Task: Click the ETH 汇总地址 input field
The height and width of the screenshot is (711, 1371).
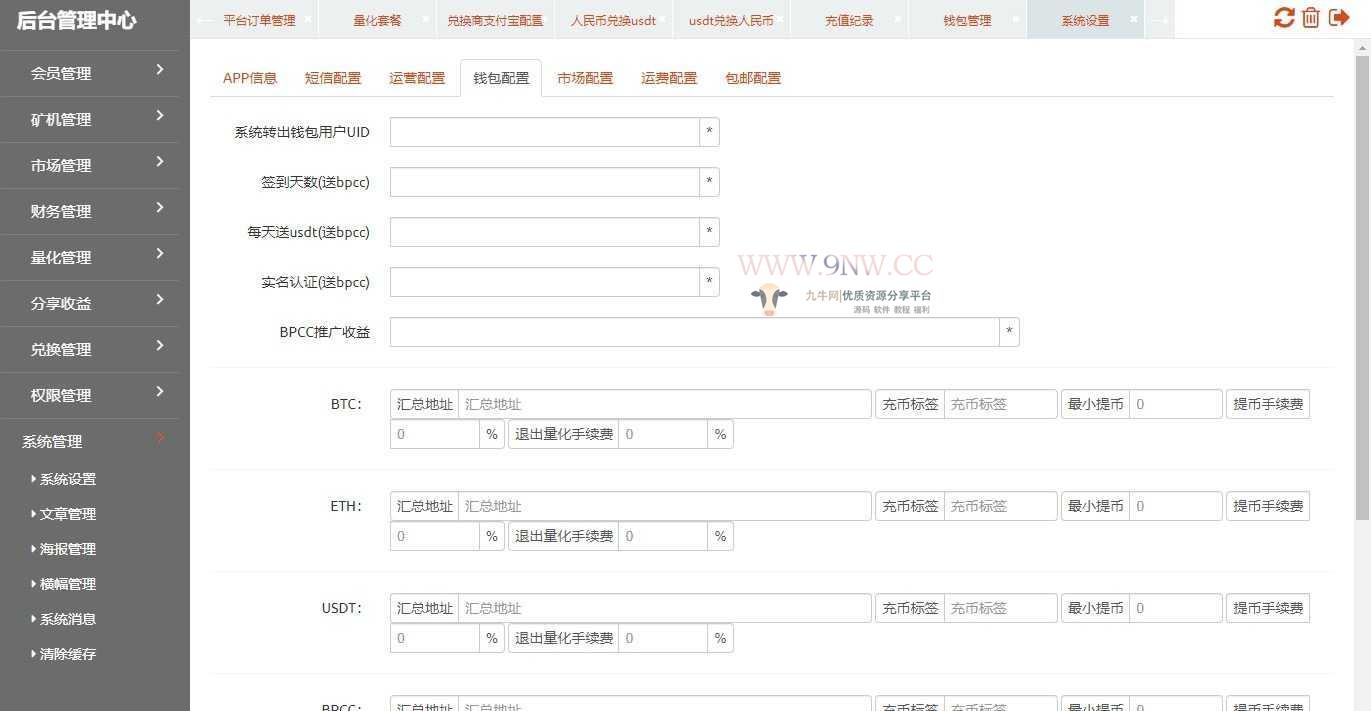Action: 664,506
